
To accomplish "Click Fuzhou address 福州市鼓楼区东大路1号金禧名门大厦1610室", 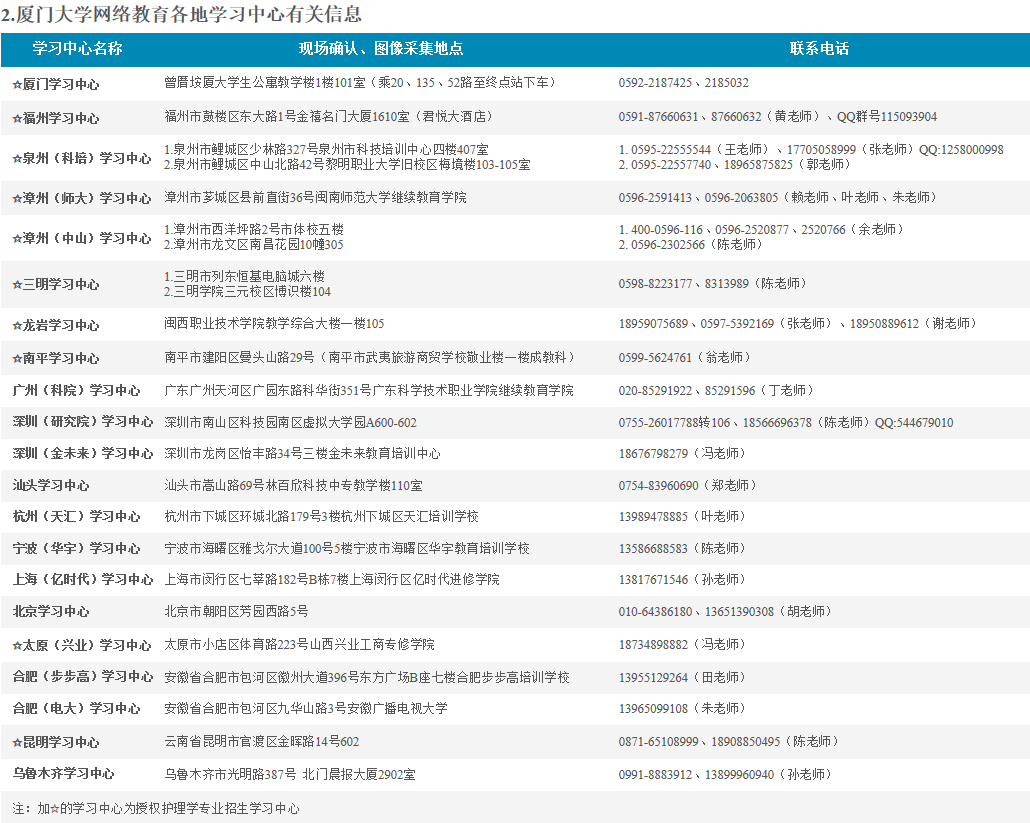I will click(x=329, y=117).
